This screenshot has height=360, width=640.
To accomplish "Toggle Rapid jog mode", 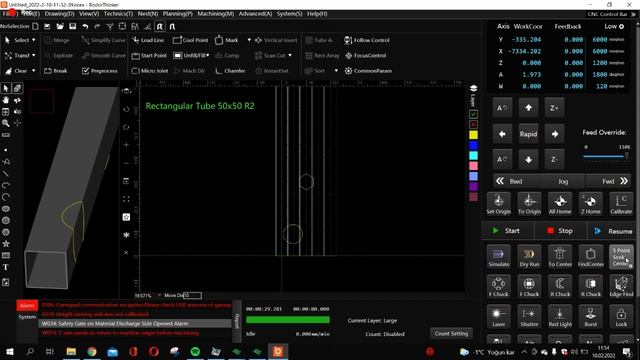I will pyautogui.click(x=528, y=134).
